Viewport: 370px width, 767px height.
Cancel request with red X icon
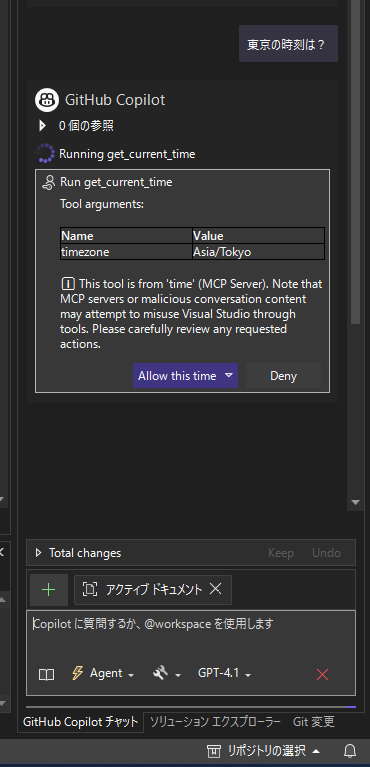click(x=322, y=675)
